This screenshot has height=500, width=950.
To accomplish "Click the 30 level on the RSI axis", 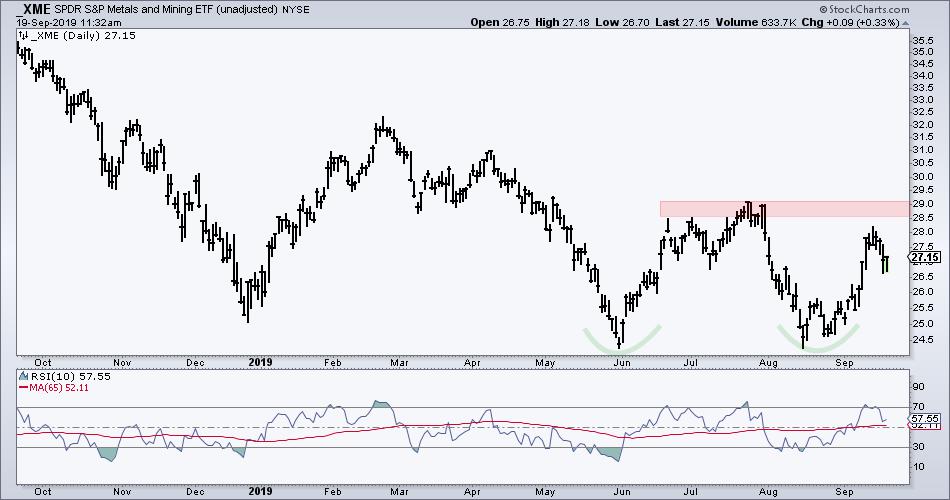I will pos(918,447).
